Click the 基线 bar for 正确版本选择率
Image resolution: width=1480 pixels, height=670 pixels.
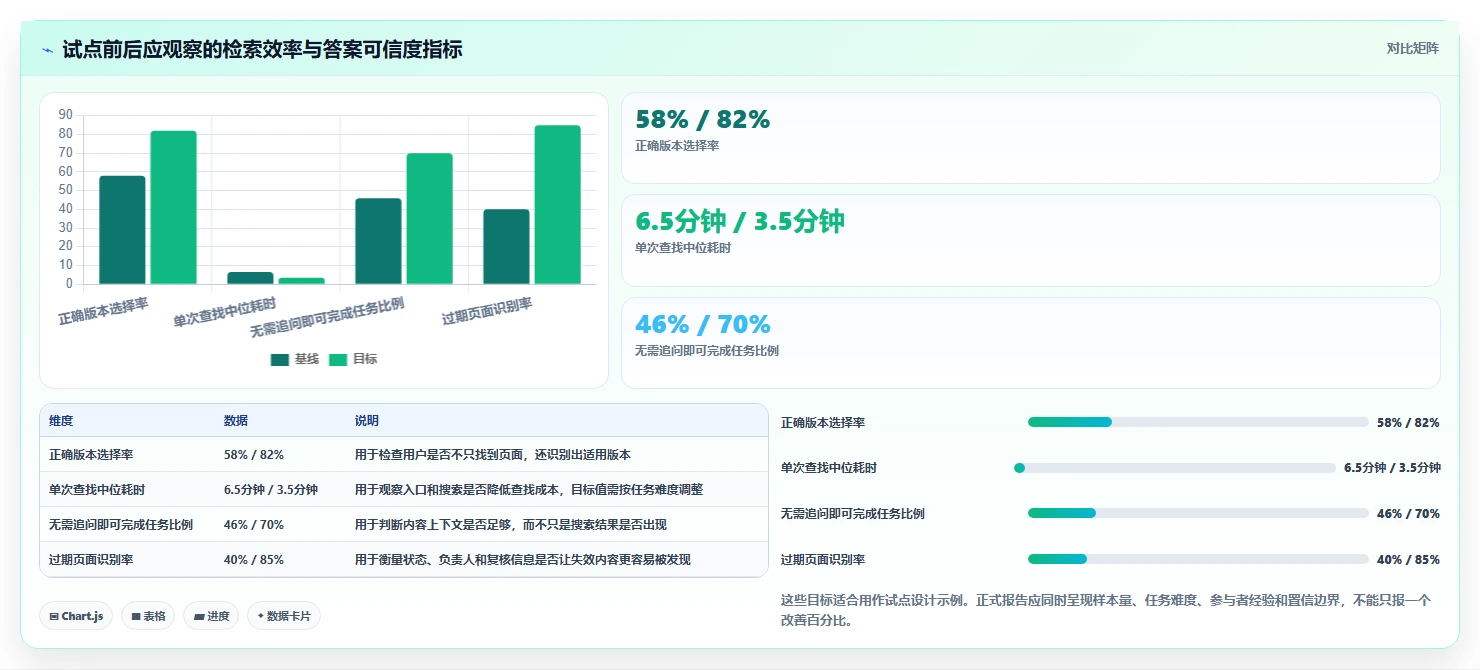tap(122, 230)
